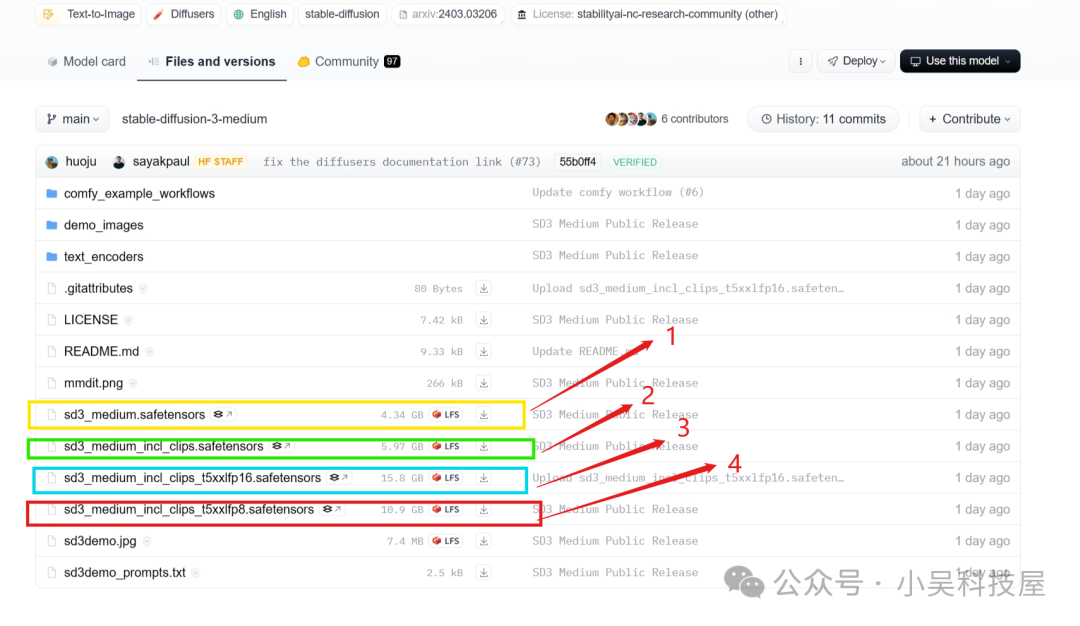Screen dimensions: 1080x626
Task: Open the text_encoders folder icon
Action: tap(52, 257)
